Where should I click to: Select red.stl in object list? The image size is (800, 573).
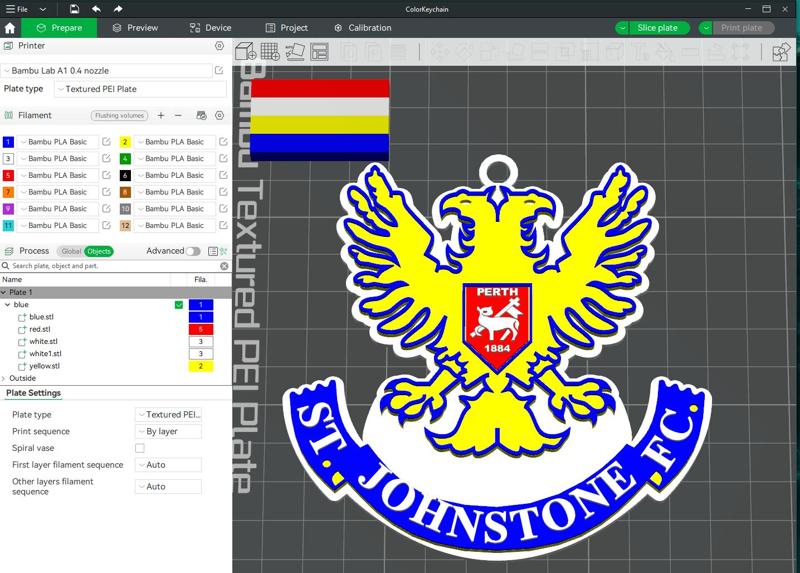point(40,329)
